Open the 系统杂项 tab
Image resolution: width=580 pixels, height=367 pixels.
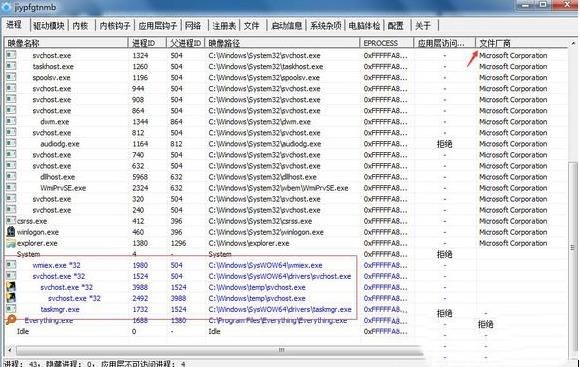point(326,26)
